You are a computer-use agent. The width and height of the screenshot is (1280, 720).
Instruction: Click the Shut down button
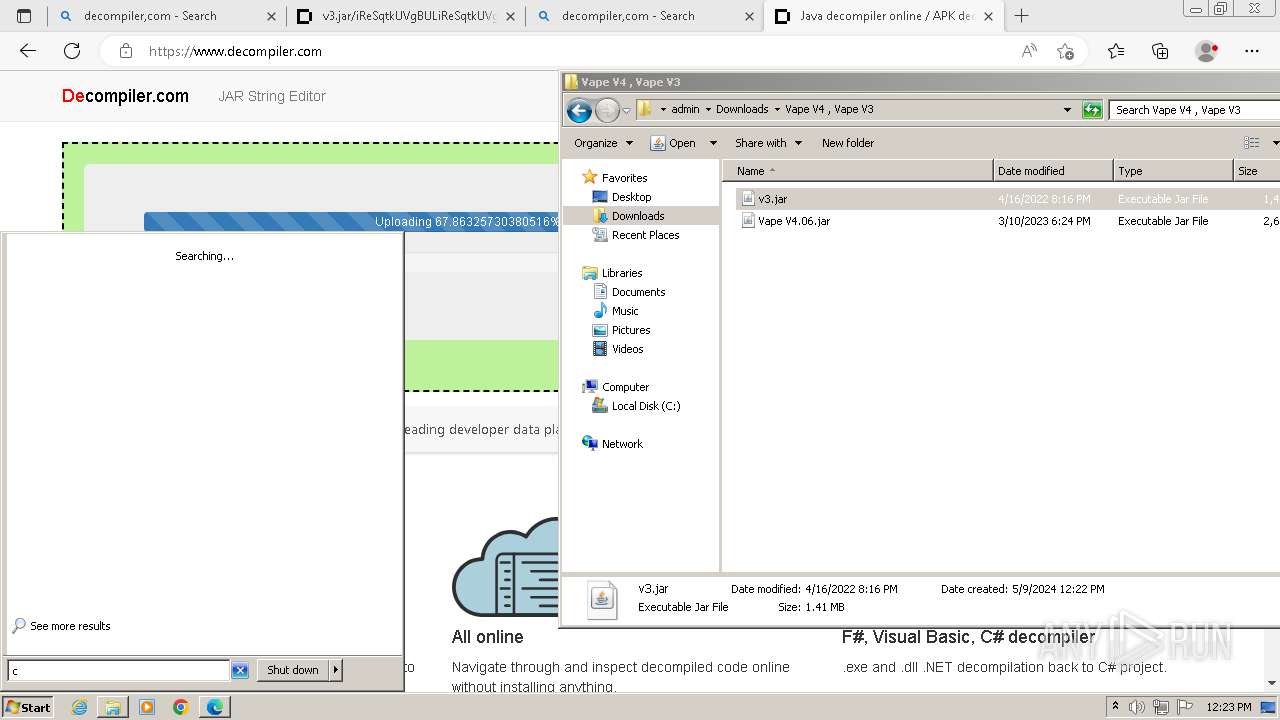(293, 670)
